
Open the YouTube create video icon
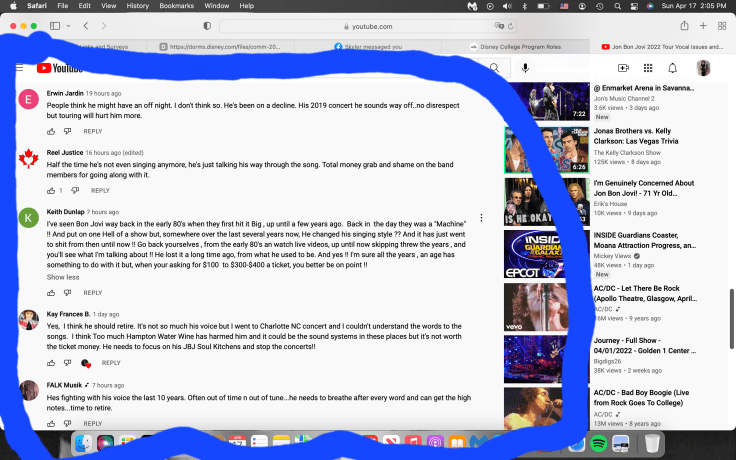[x=623, y=68]
